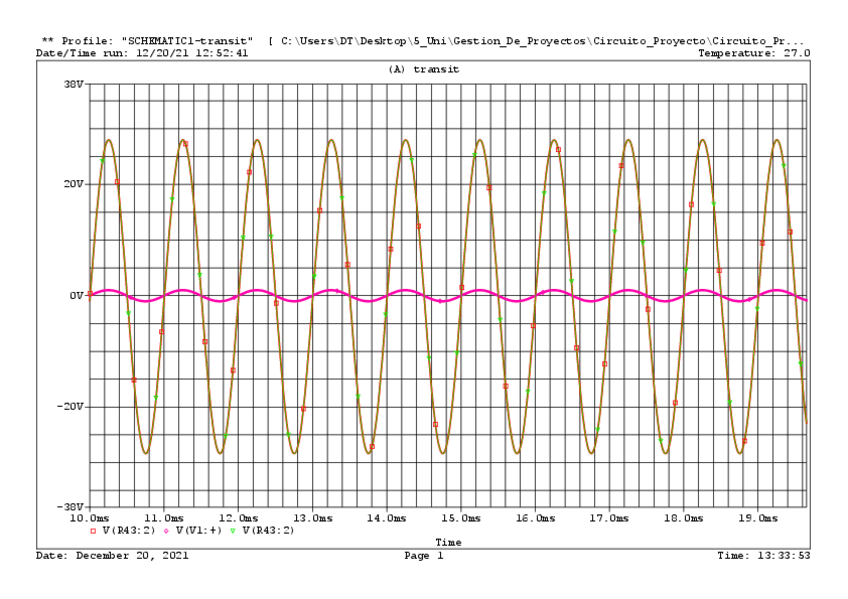Image resolution: width=848 pixels, height=599 pixels.
Task: Click the 0V y-axis label
Action: (x=76, y=296)
